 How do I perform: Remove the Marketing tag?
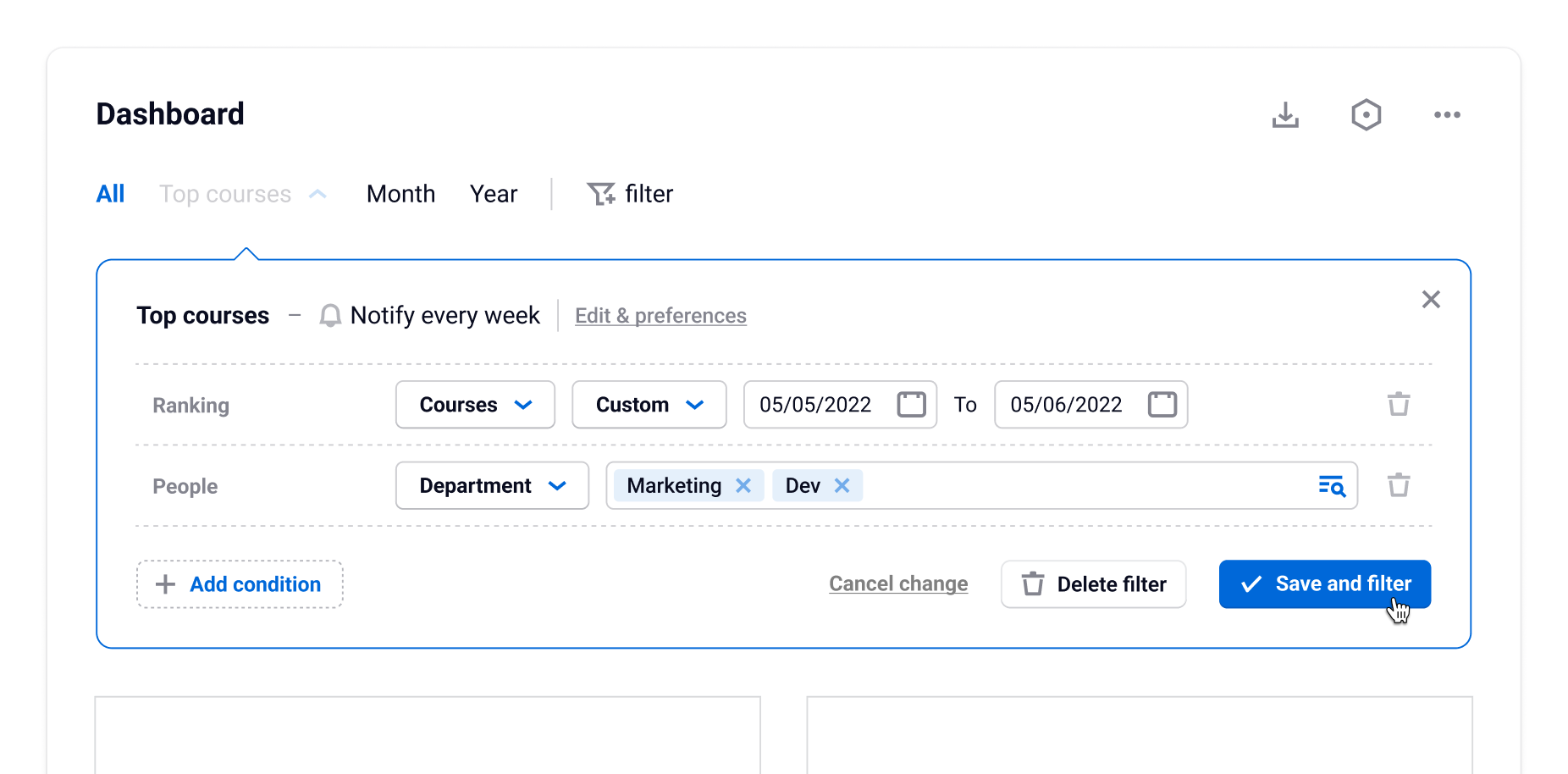pos(743,486)
